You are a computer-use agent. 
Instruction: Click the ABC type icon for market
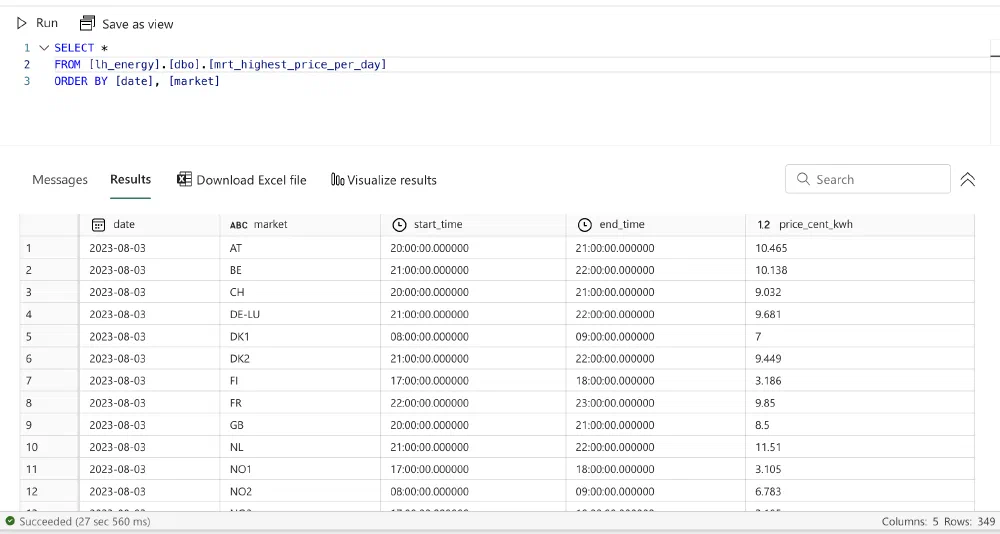click(239, 225)
